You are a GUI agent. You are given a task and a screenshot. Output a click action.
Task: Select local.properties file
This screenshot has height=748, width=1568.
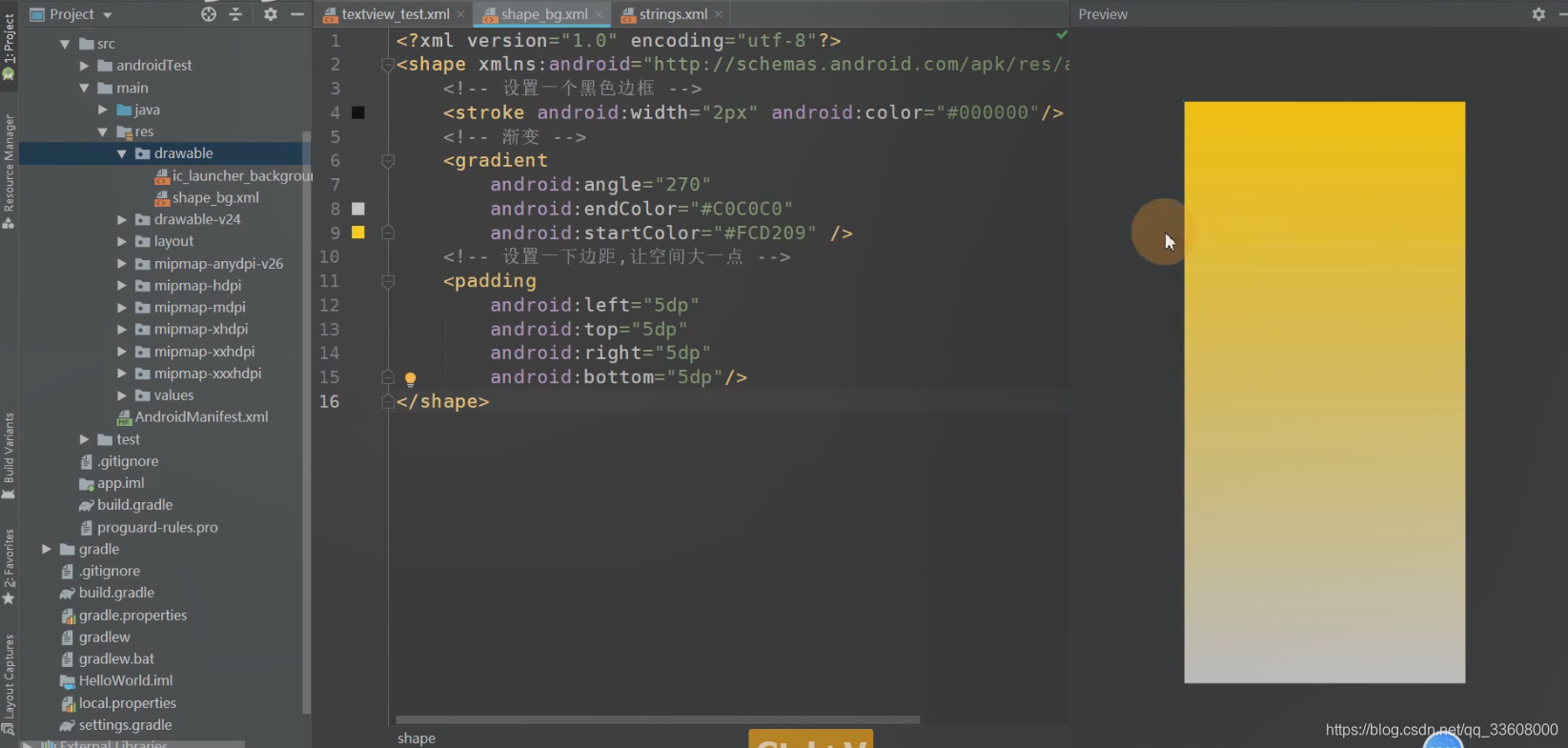118,703
